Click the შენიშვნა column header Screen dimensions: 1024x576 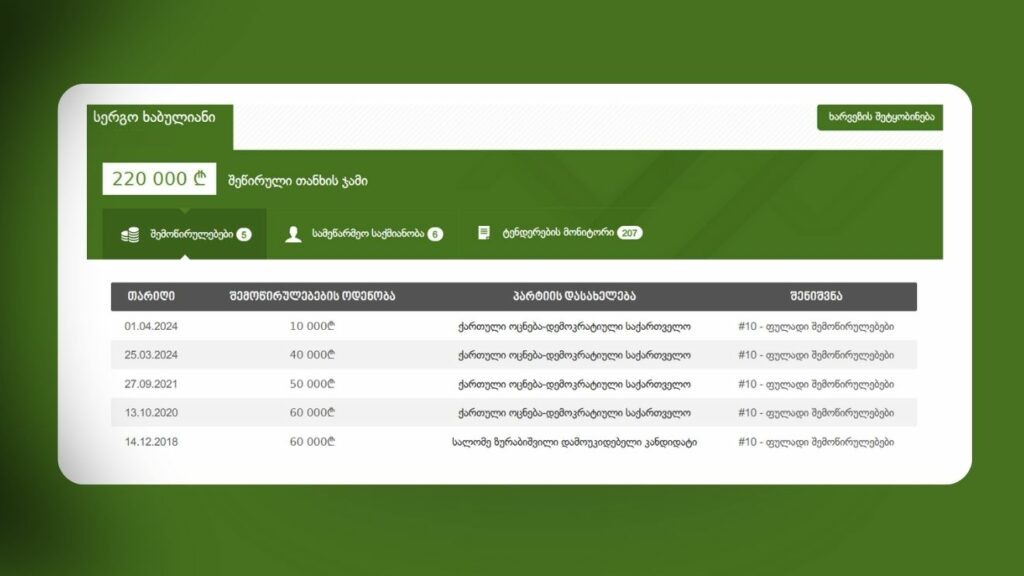815,296
